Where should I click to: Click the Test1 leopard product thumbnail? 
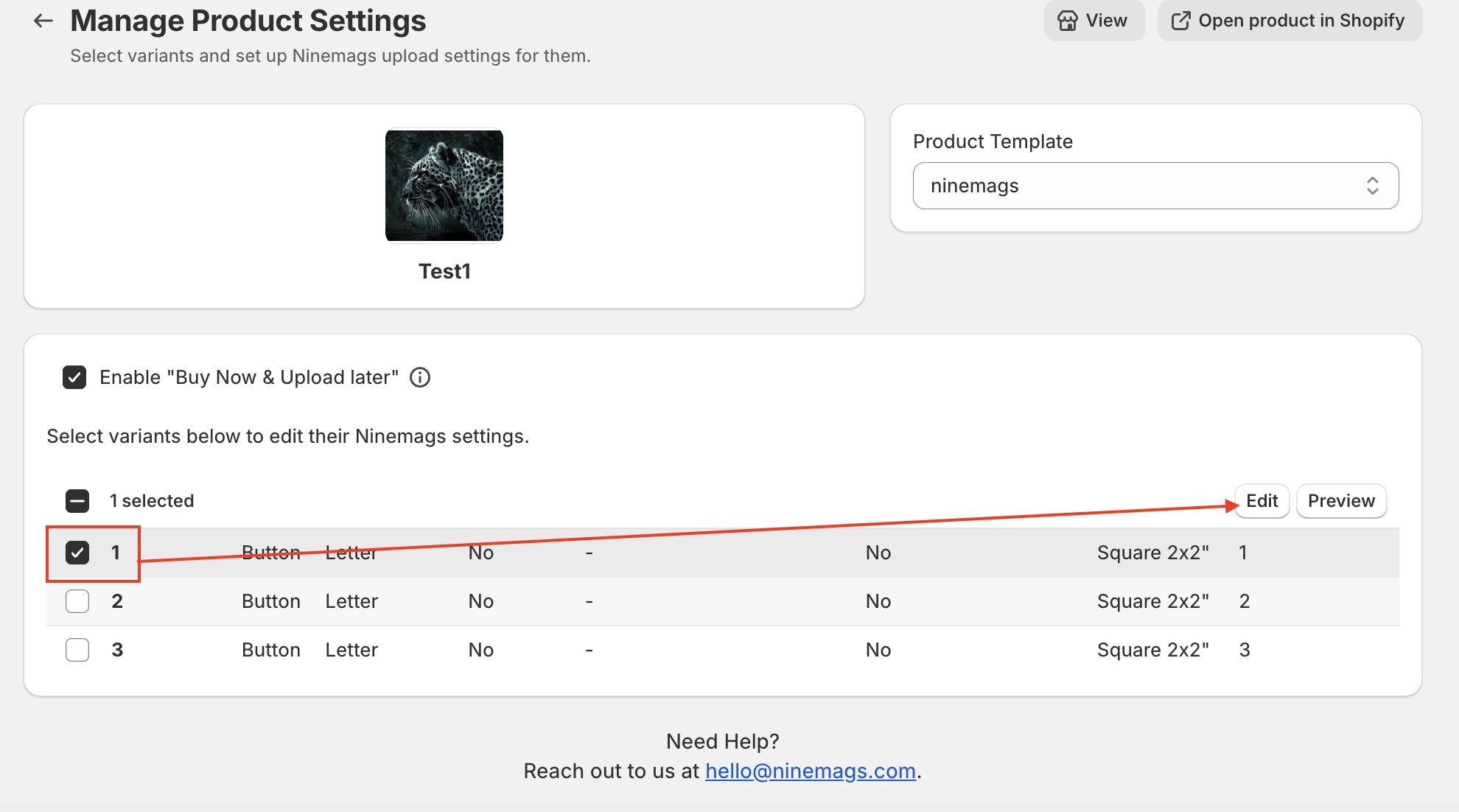coord(444,186)
